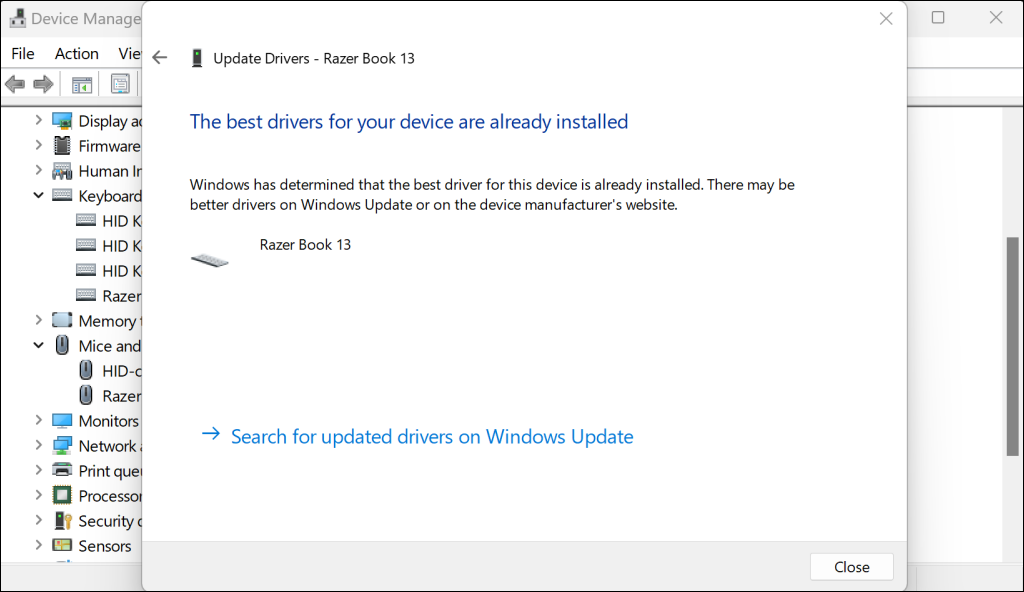Click the back arrow in Update Drivers dialog
1024x592 pixels.
[x=160, y=58]
